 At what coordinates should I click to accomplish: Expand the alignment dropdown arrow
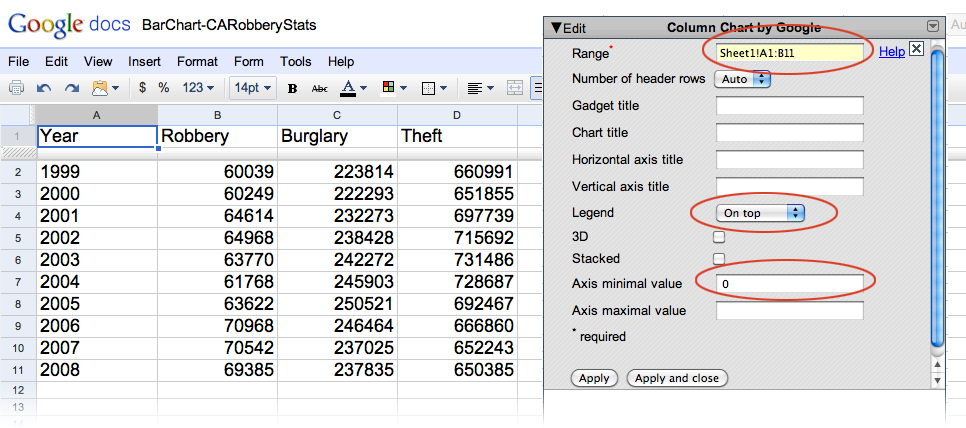pyautogui.click(x=490, y=89)
